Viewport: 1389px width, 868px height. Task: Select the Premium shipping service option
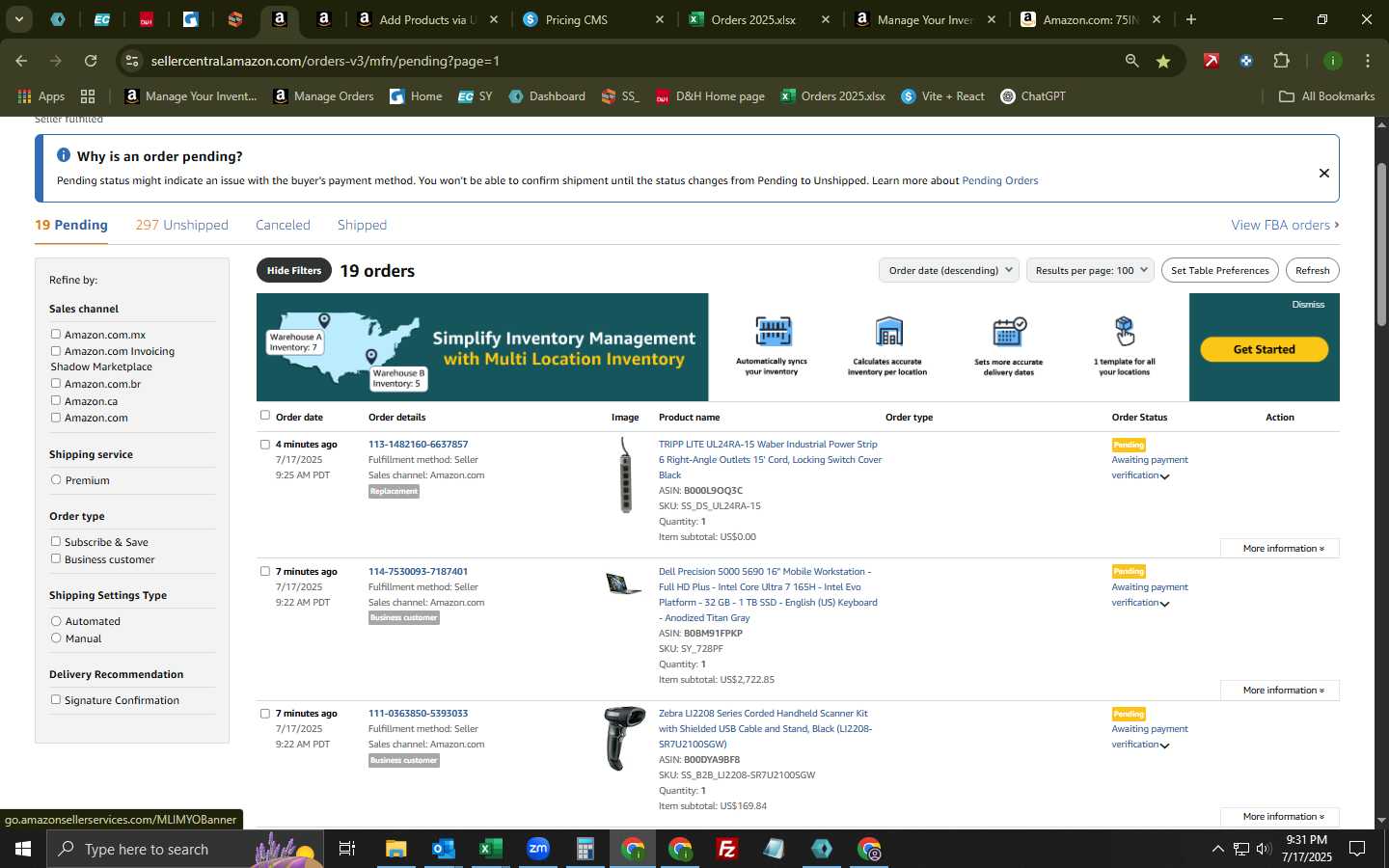pyautogui.click(x=56, y=479)
